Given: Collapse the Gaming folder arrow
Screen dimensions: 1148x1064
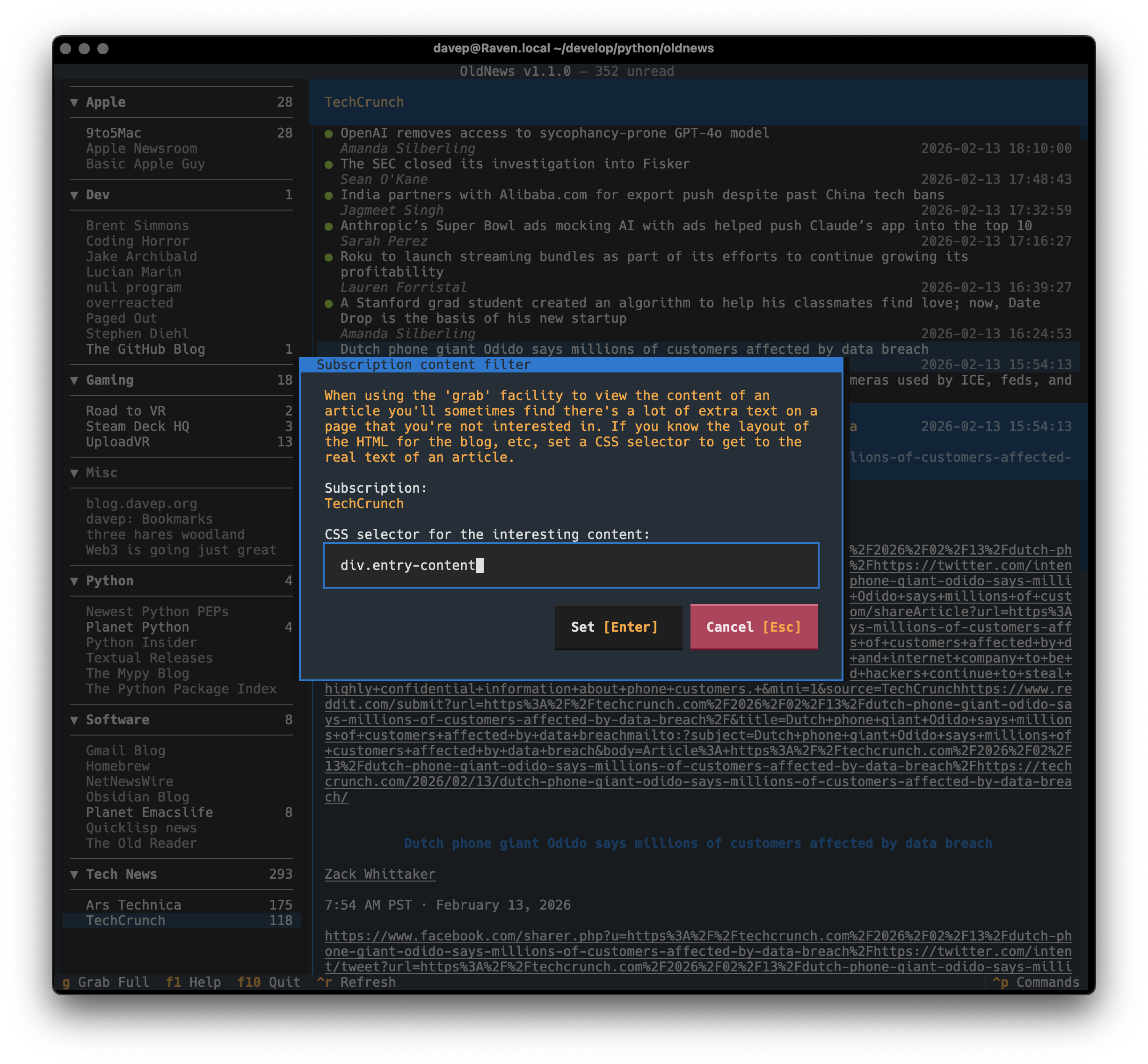Looking at the screenshot, I should point(74,380).
